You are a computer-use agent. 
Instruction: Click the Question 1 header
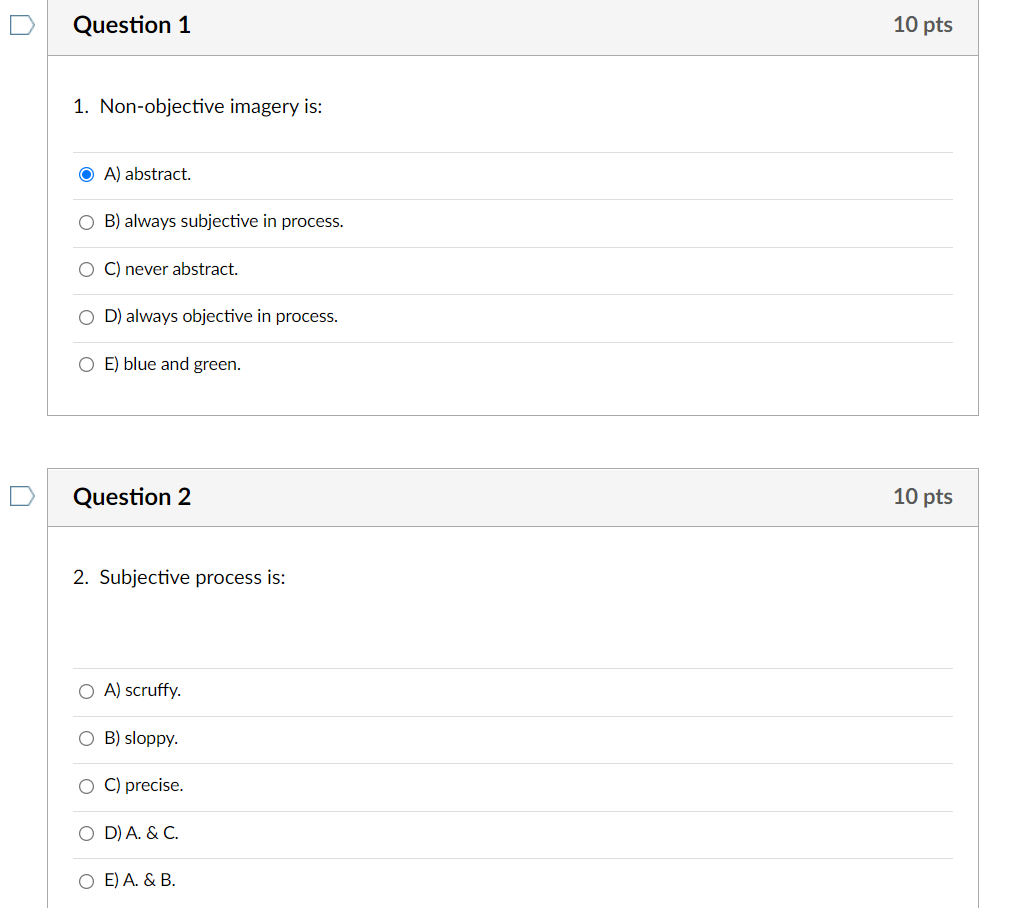point(131,24)
